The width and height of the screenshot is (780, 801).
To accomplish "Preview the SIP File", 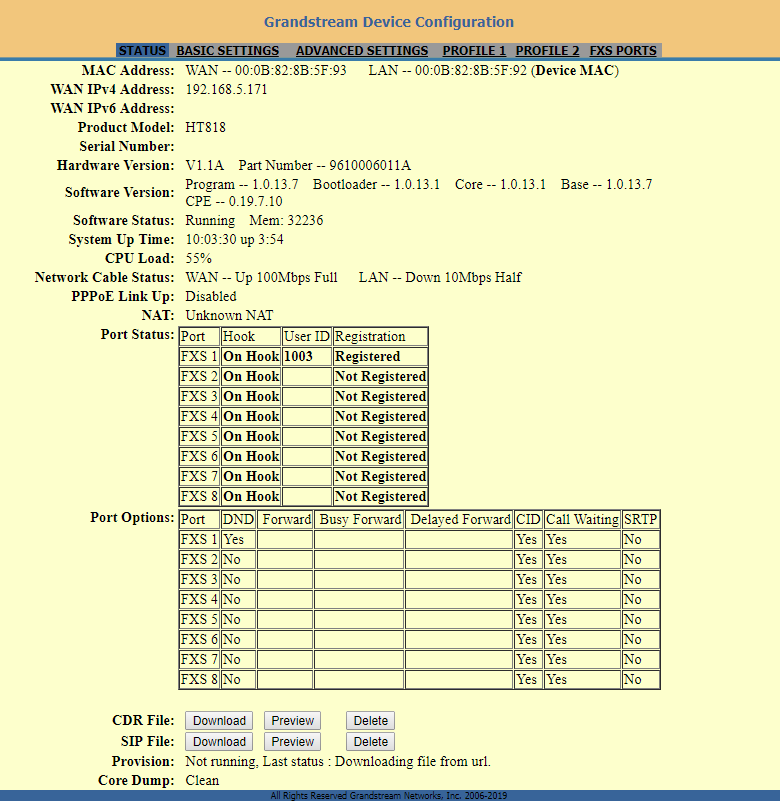I will tap(292, 742).
